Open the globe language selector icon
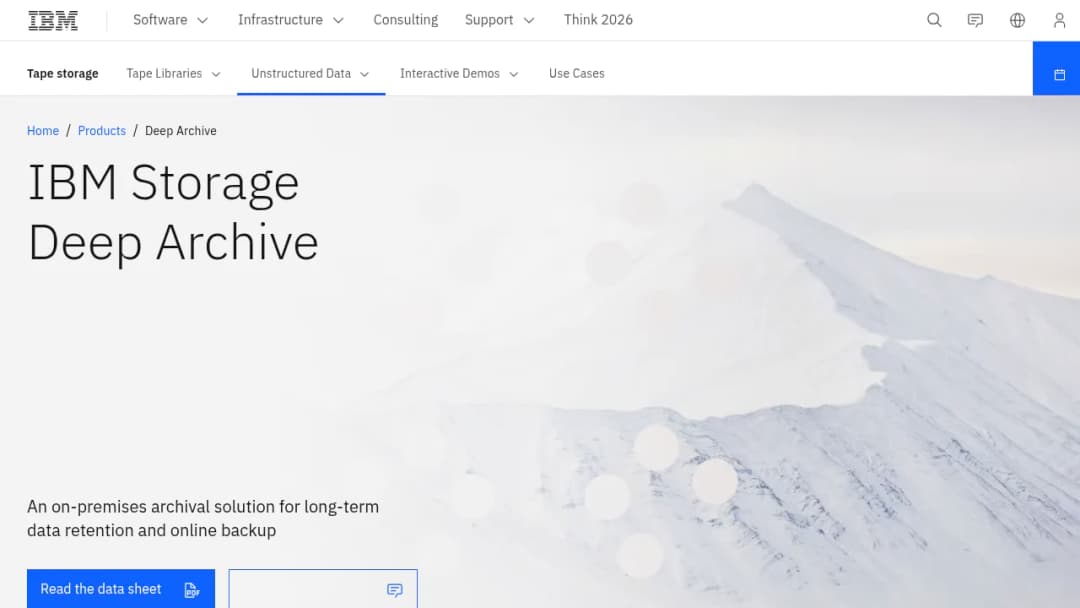 [x=1017, y=20]
